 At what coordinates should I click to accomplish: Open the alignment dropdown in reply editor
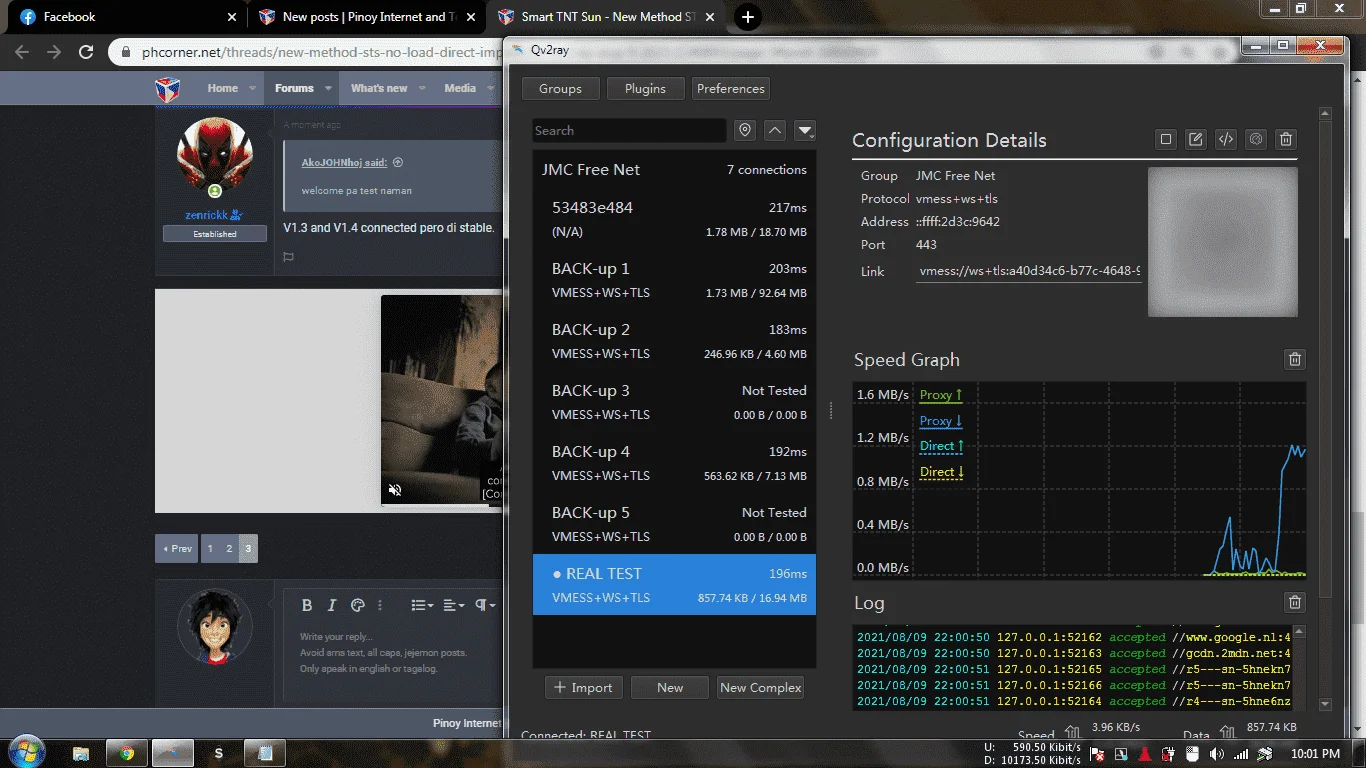453,605
